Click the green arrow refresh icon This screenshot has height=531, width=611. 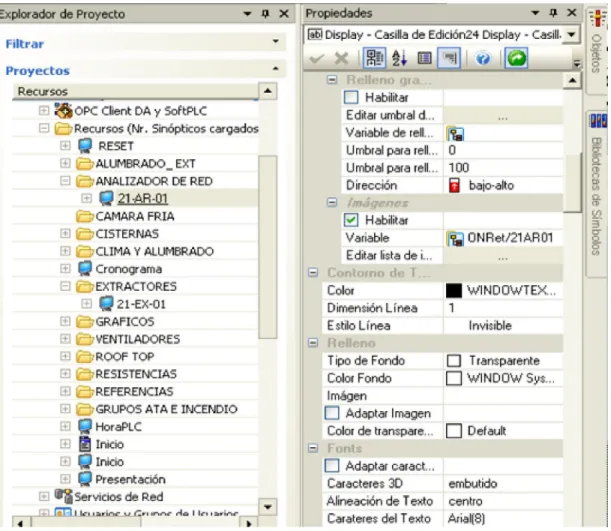pos(516,58)
